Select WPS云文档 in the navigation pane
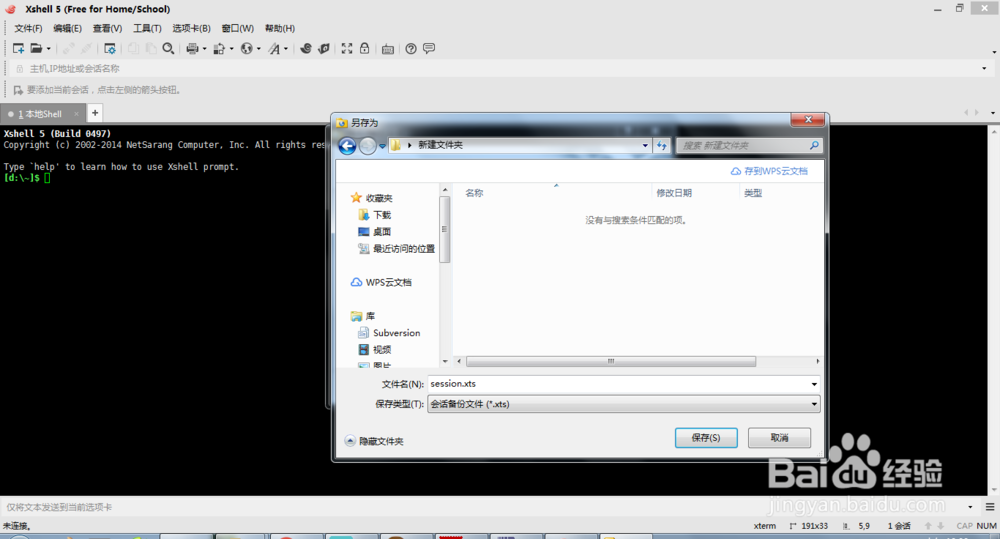Viewport: 1000px width, 539px height. coord(381,282)
